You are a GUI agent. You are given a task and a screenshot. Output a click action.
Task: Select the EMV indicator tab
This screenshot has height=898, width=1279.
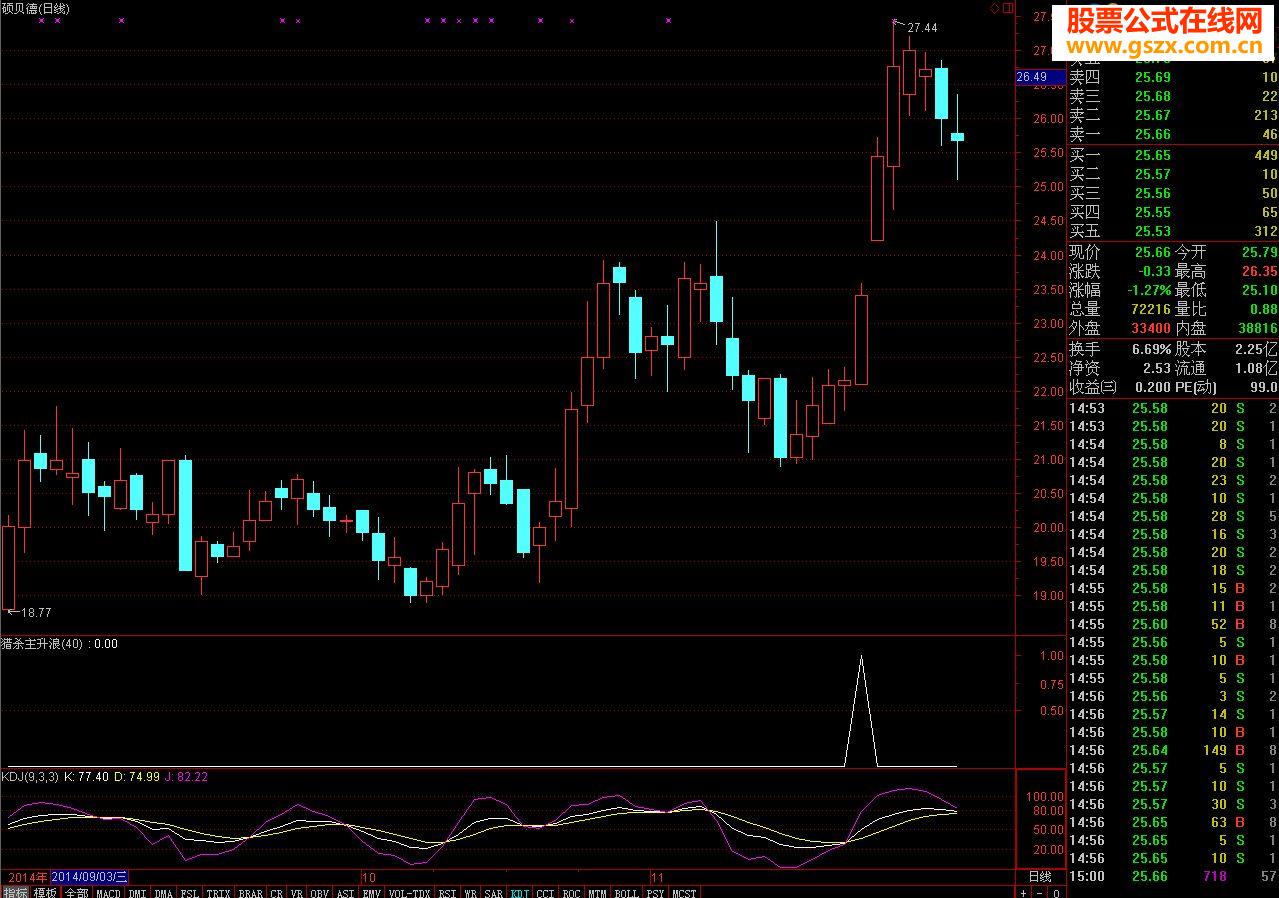[x=373, y=892]
